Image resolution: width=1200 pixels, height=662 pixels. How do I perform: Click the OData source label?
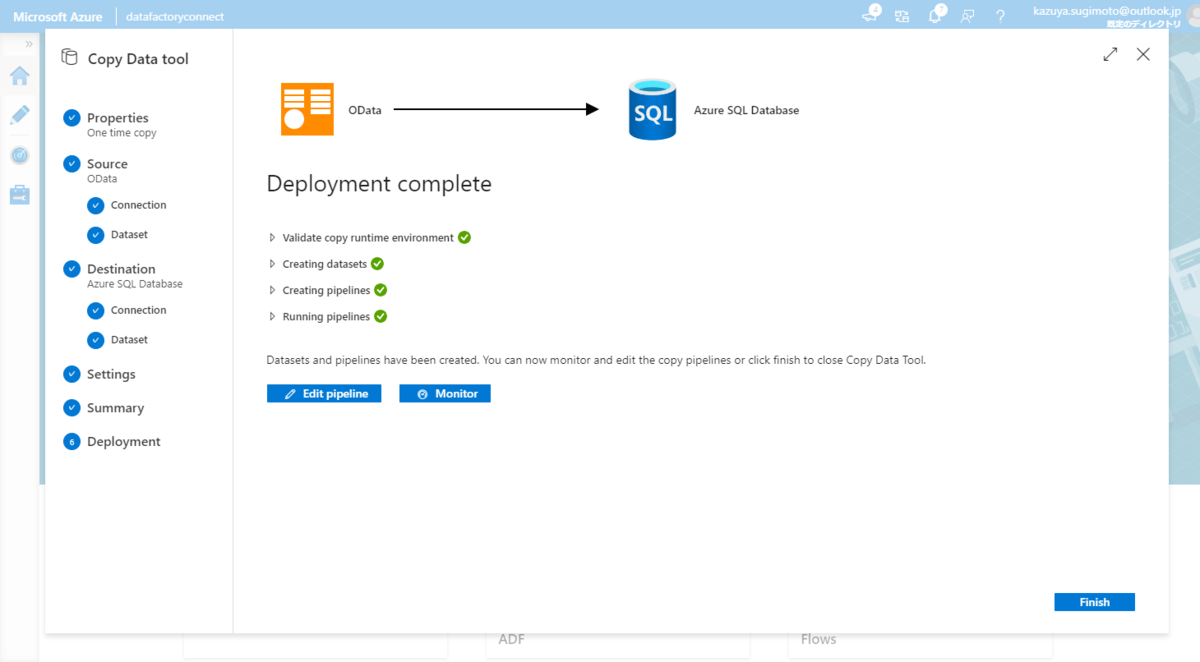[365, 110]
